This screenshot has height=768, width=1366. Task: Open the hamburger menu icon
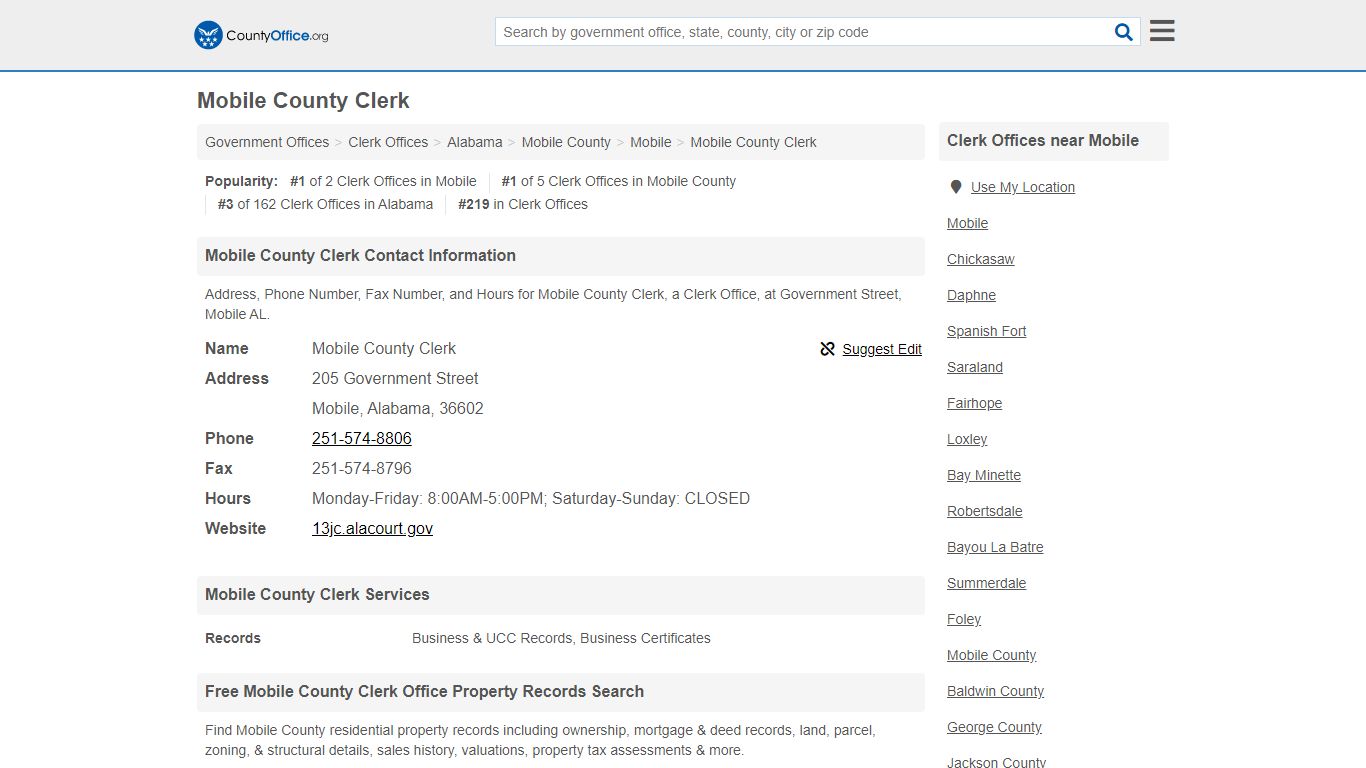click(1162, 31)
